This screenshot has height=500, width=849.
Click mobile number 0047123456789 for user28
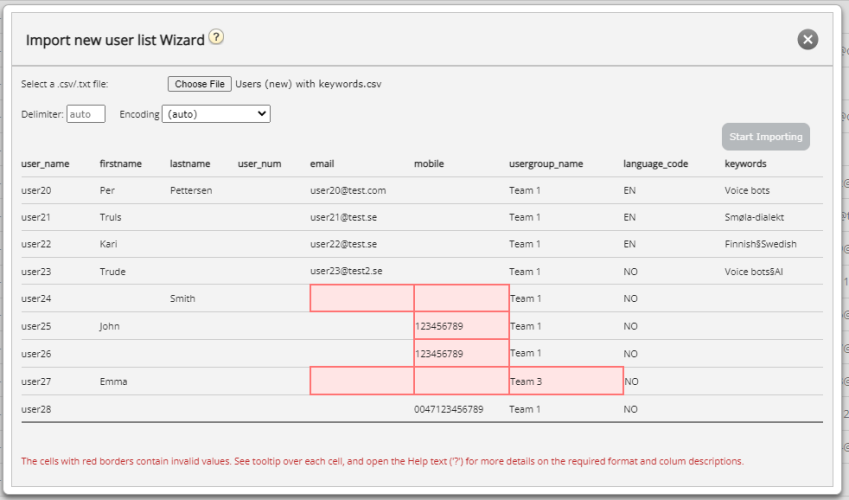point(448,409)
